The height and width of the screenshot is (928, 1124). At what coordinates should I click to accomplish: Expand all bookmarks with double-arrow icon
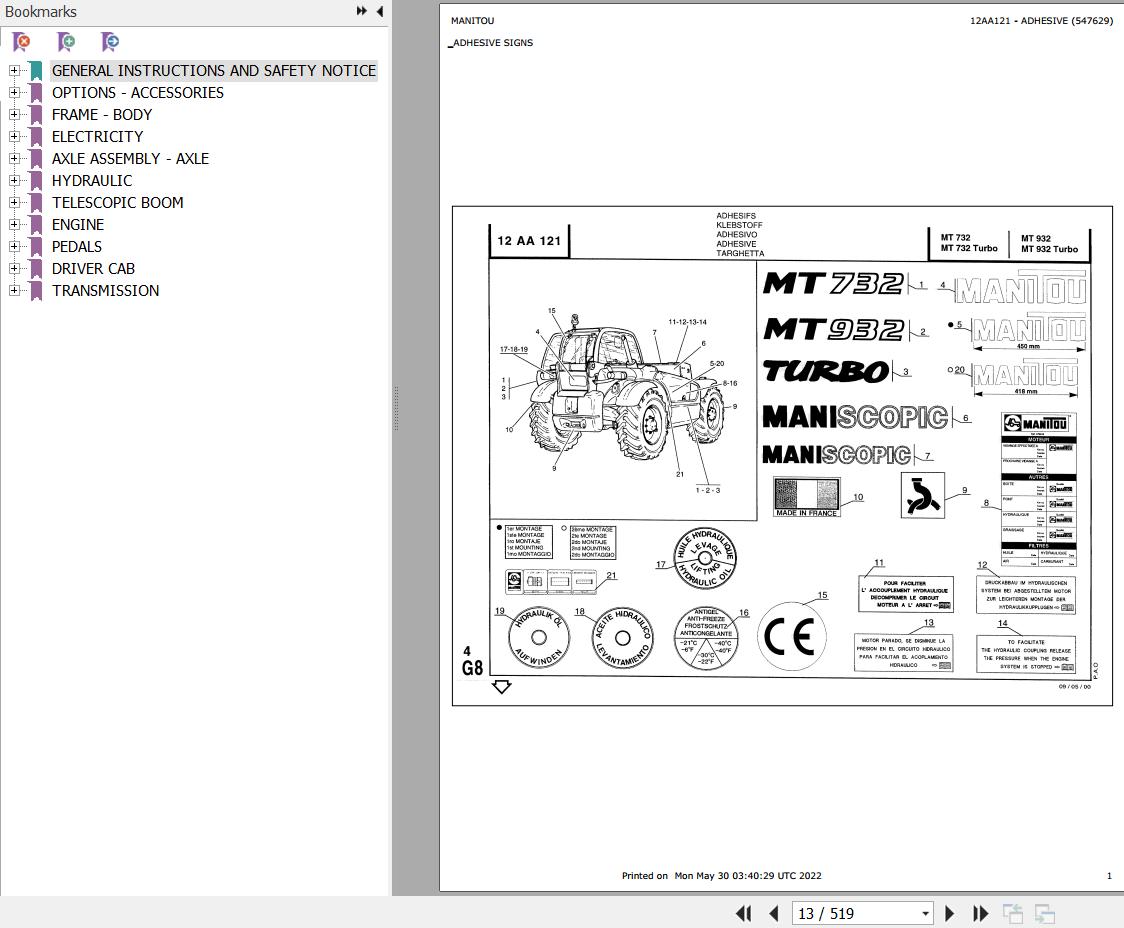[x=361, y=11]
